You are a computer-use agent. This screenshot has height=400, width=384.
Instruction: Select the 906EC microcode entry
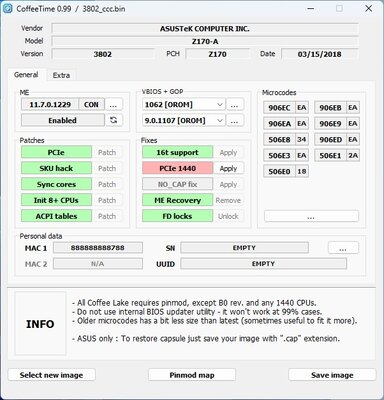pos(279,108)
